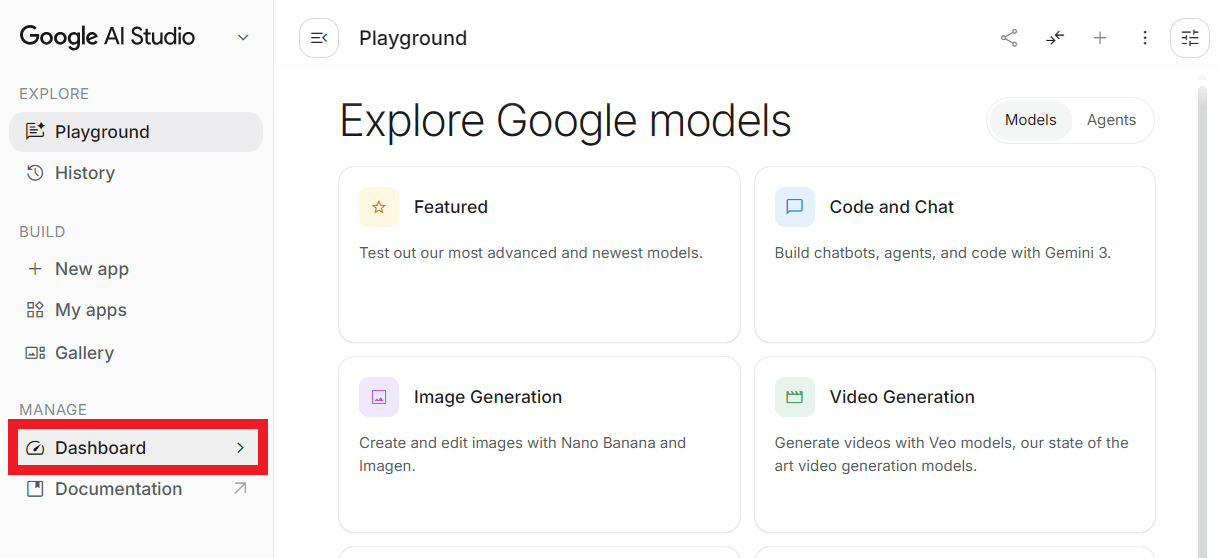This screenshot has height=558, width=1220.
Task: Open My apps in the sidebar
Action: coord(136,310)
